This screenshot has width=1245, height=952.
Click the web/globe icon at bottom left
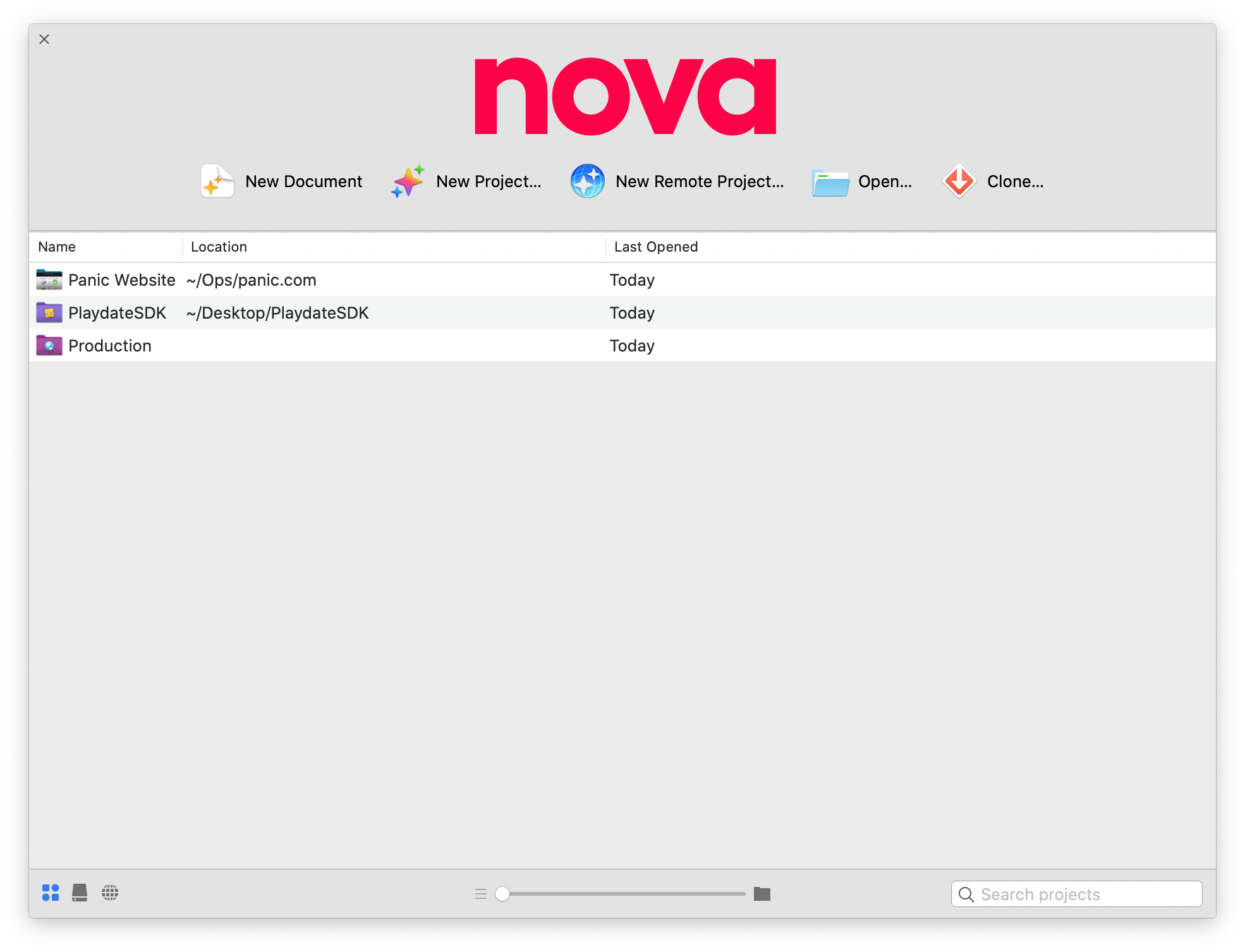pyautogui.click(x=111, y=893)
